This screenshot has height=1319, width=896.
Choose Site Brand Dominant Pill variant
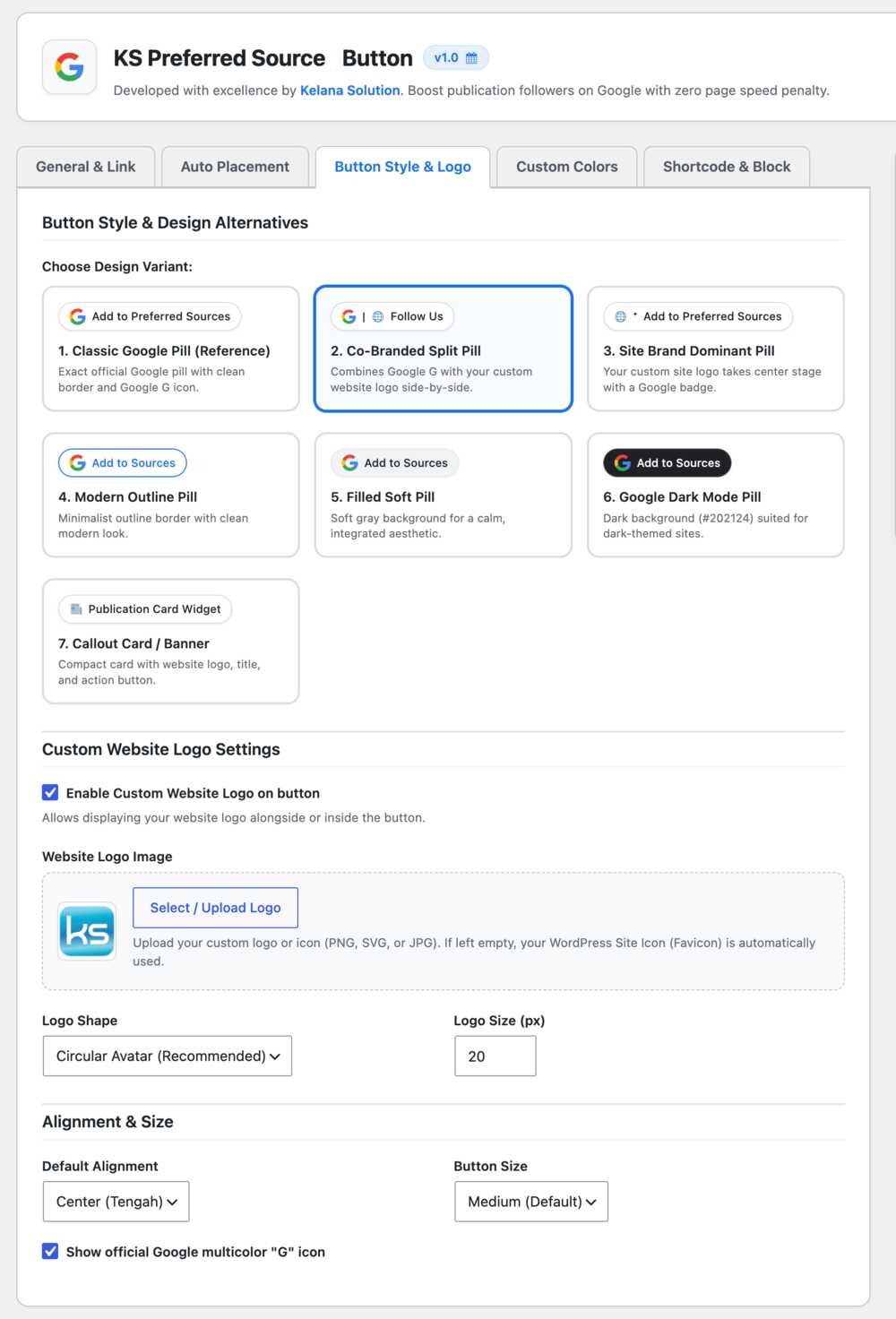[x=715, y=349]
